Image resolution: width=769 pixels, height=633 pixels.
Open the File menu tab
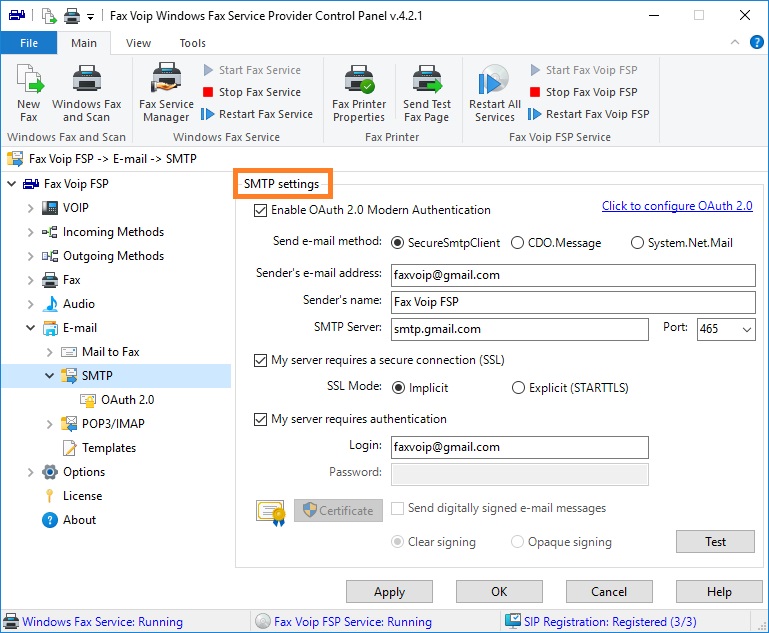[x=29, y=43]
